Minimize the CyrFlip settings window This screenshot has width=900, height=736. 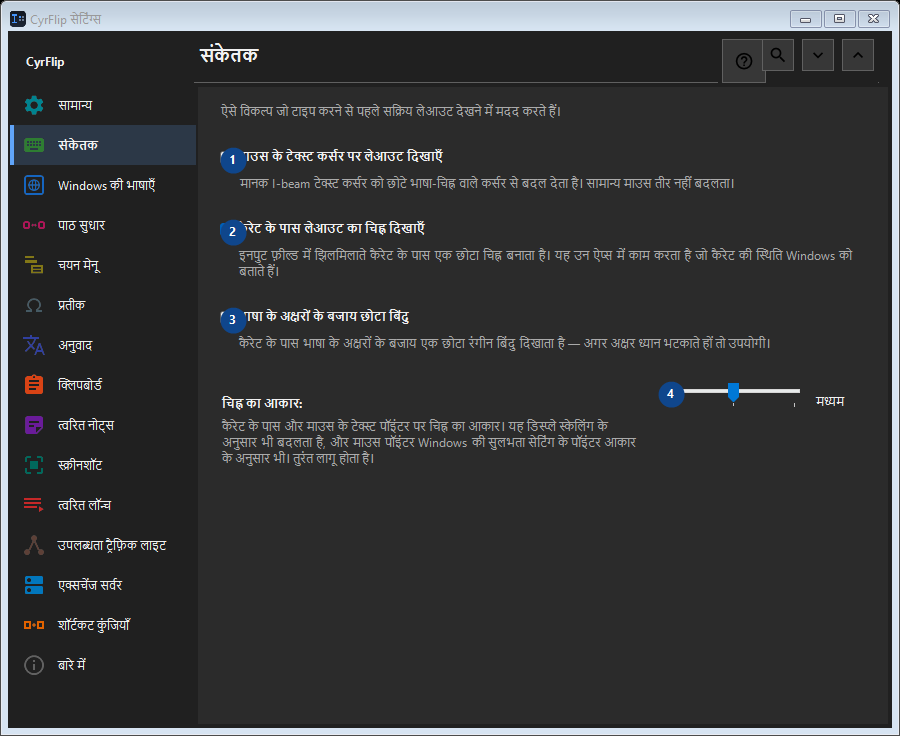[805, 19]
